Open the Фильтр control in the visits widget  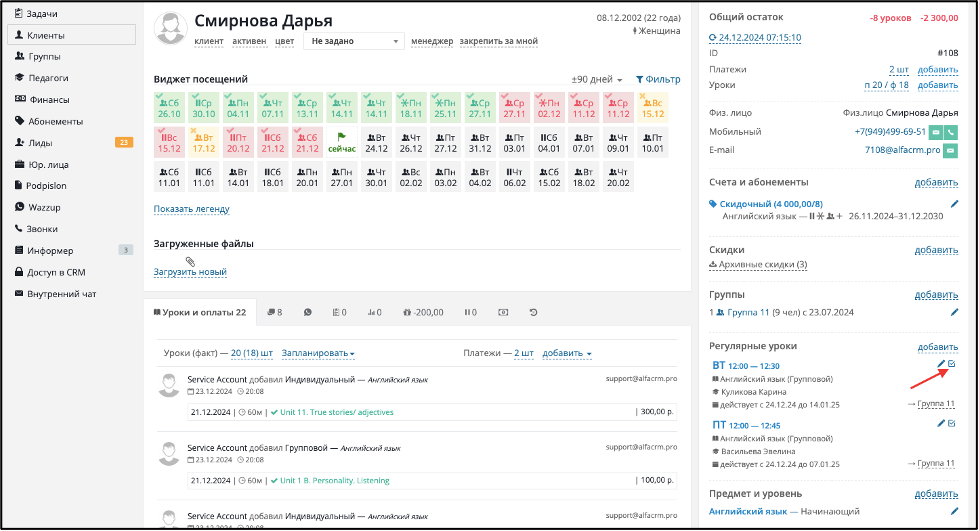[658, 79]
